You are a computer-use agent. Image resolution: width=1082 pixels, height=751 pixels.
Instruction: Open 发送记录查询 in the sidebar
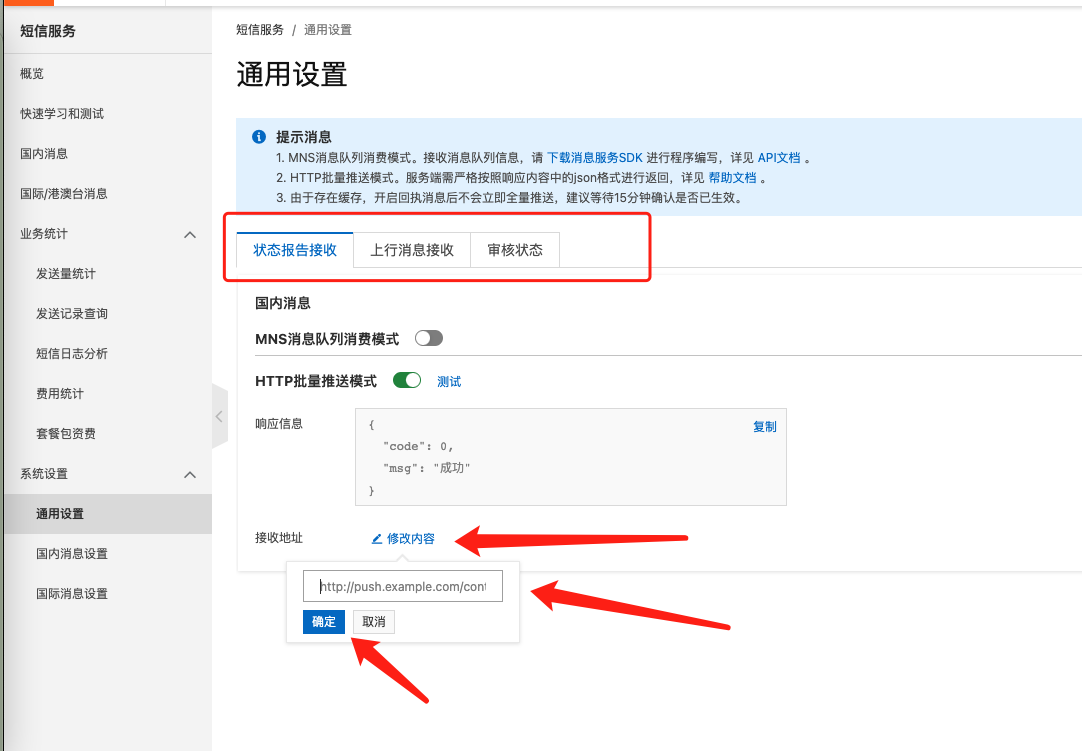72,314
